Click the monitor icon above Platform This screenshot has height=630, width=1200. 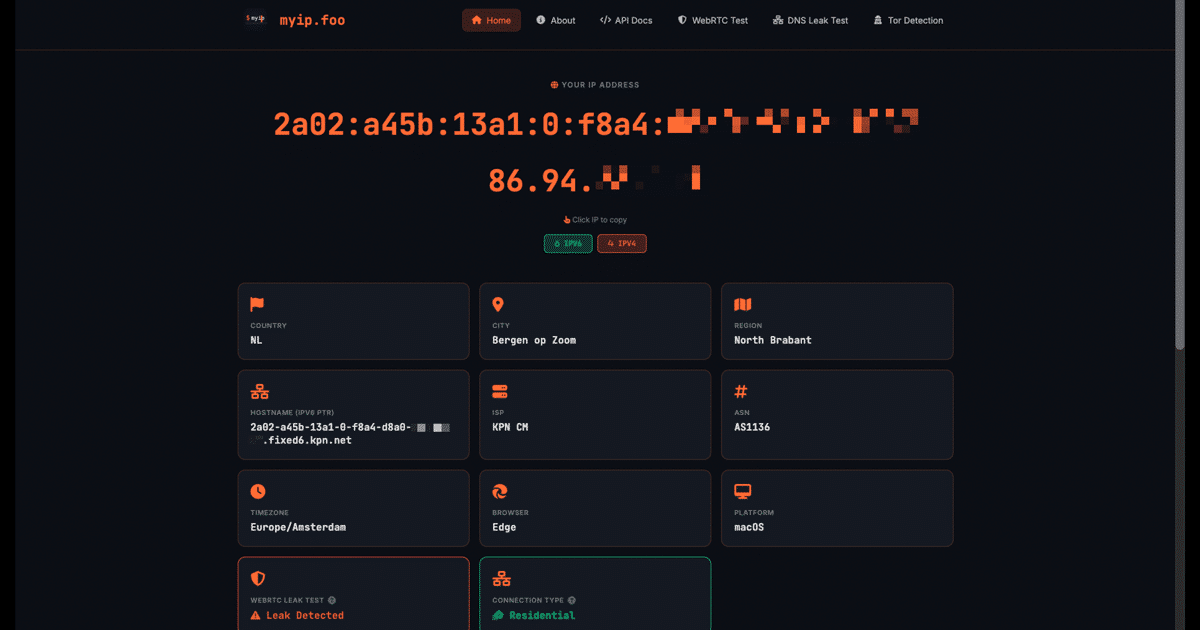(741, 491)
